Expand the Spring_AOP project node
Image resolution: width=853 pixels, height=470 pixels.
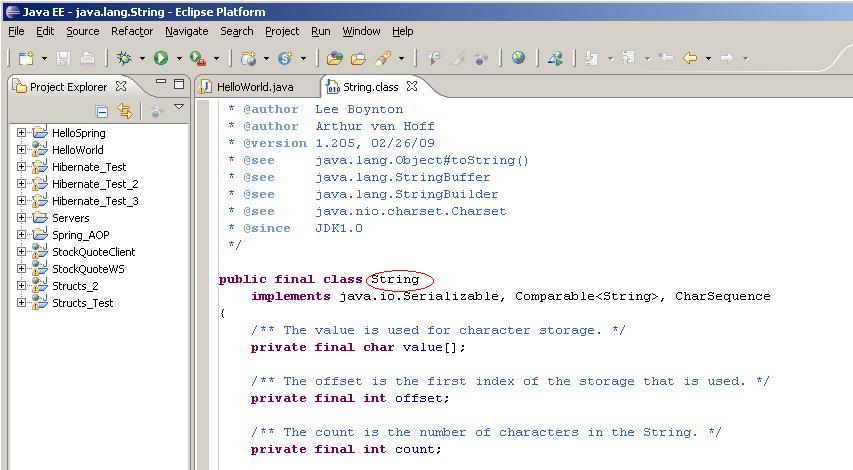pyautogui.click(x=21, y=234)
